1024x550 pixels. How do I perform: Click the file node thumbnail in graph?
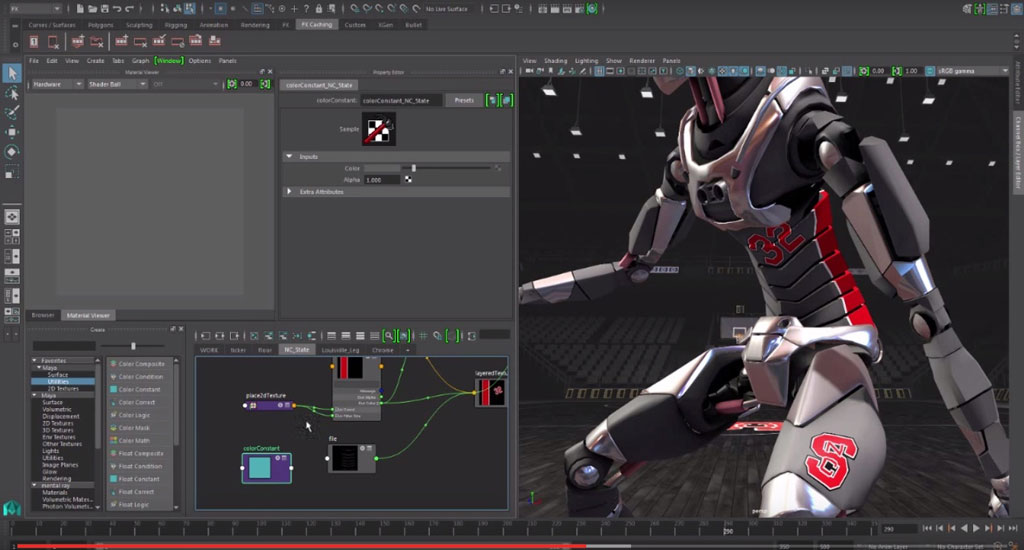click(344, 459)
